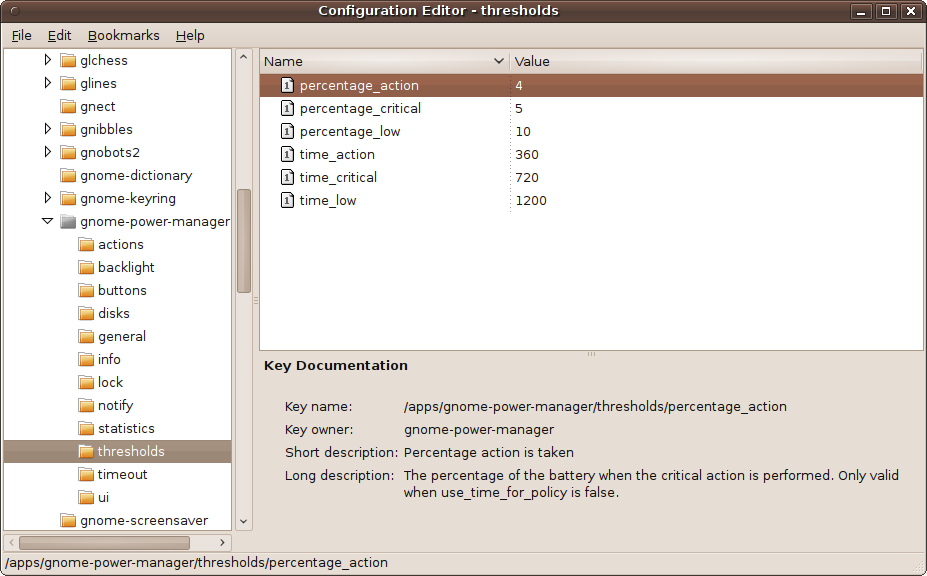Expand the gnobots2 tree node
Viewport: 927px width, 576px height.
click(48, 152)
